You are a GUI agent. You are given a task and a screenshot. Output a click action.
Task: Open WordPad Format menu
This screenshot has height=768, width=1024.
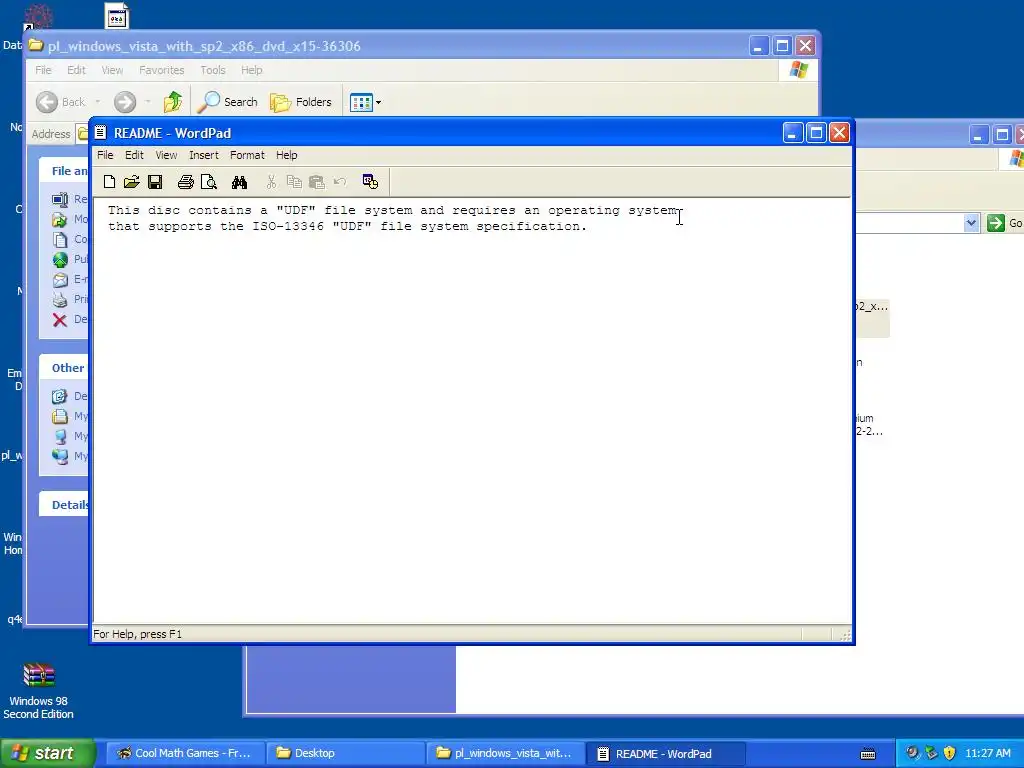(x=247, y=155)
